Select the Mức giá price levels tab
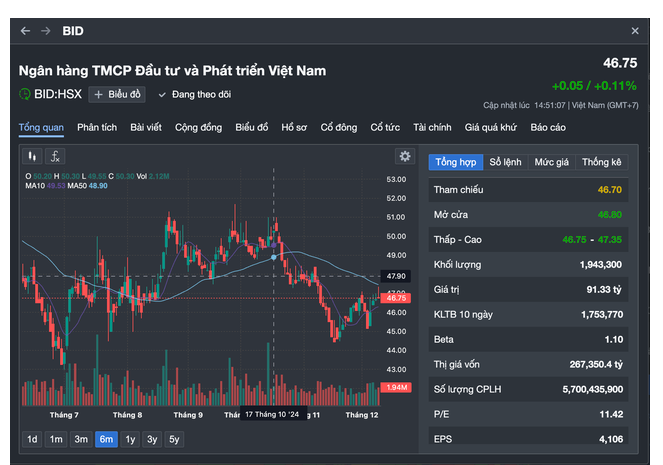This screenshot has width=663, height=465. 551,162
